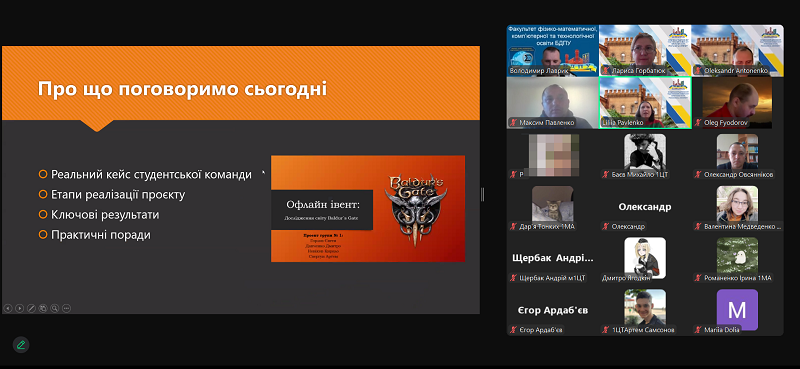Click Дар'я Тонких cat avatar tile
This screenshot has width=800, height=369.
pyautogui.click(x=553, y=207)
